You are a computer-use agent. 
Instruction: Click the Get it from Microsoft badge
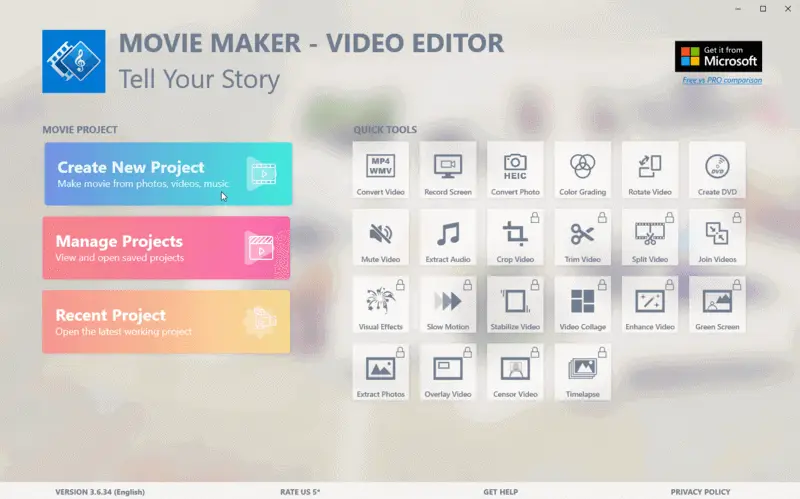coord(718,56)
